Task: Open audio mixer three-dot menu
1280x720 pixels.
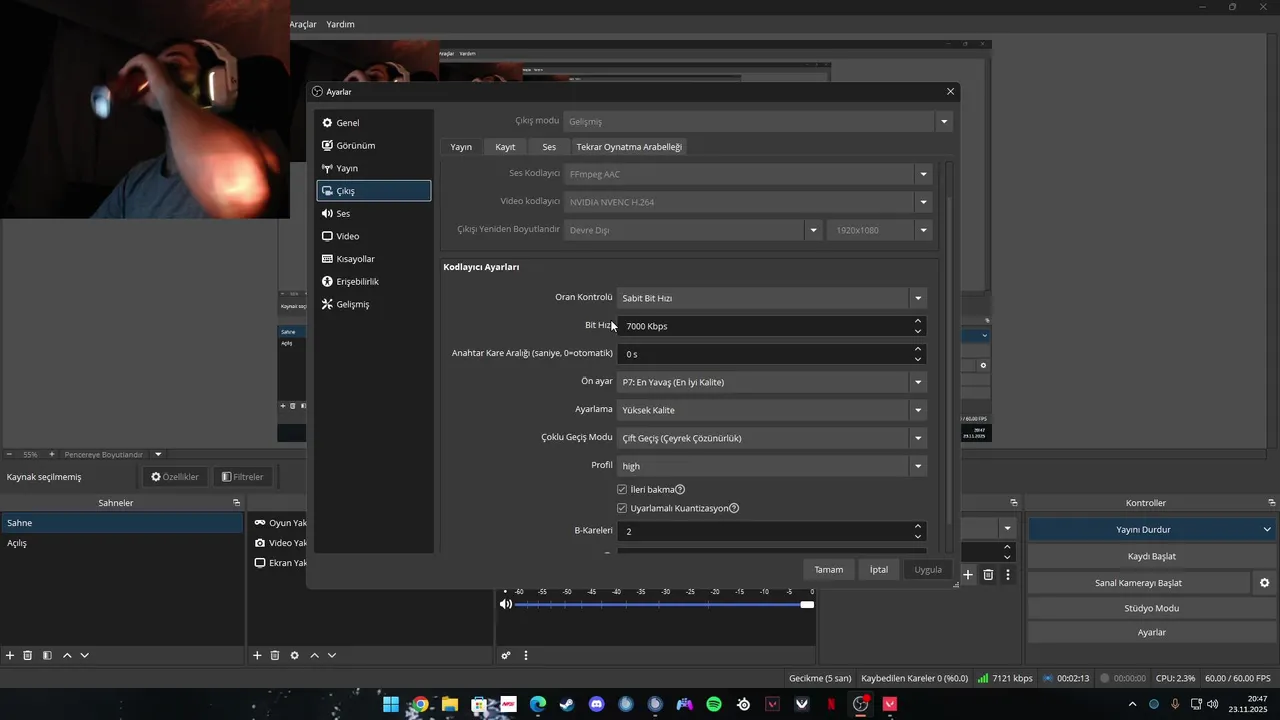Action: 526,655
